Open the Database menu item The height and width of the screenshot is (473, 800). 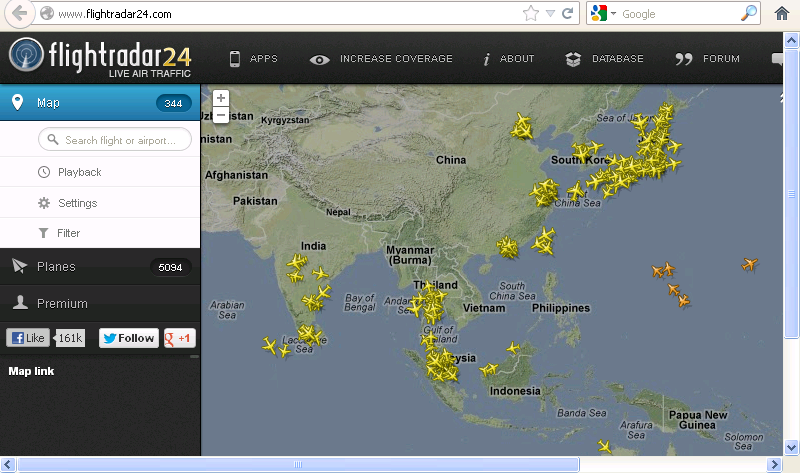604,59
